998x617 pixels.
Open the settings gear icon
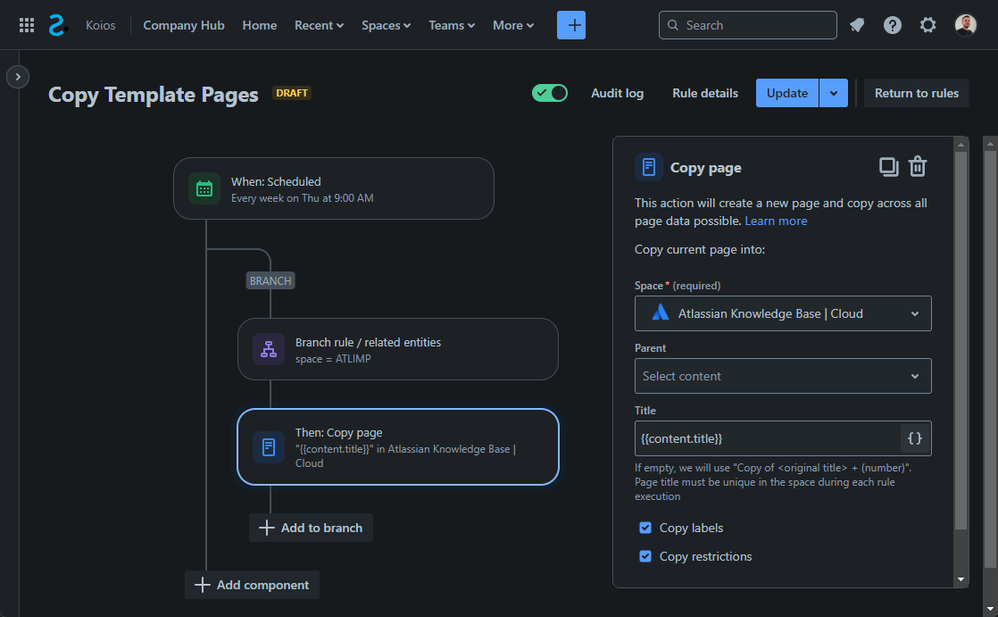click(928, 25)
